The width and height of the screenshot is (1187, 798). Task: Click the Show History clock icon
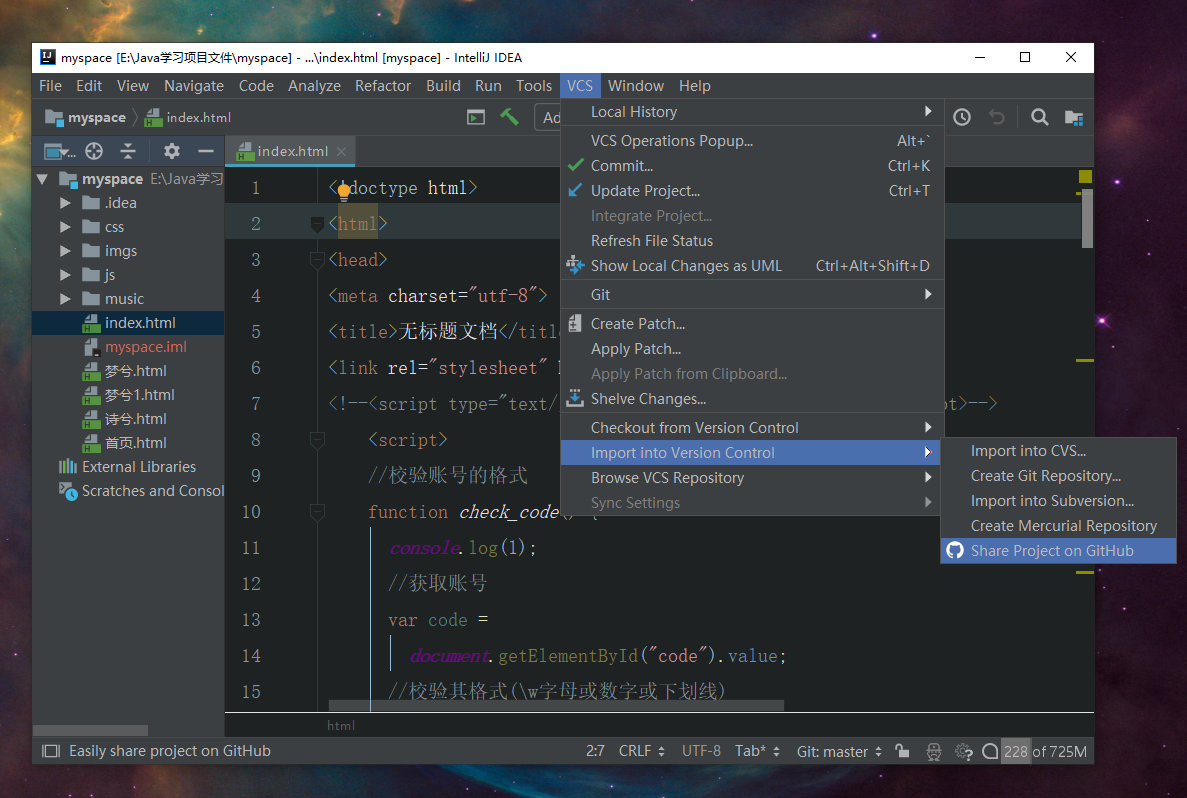click(962, 117)
